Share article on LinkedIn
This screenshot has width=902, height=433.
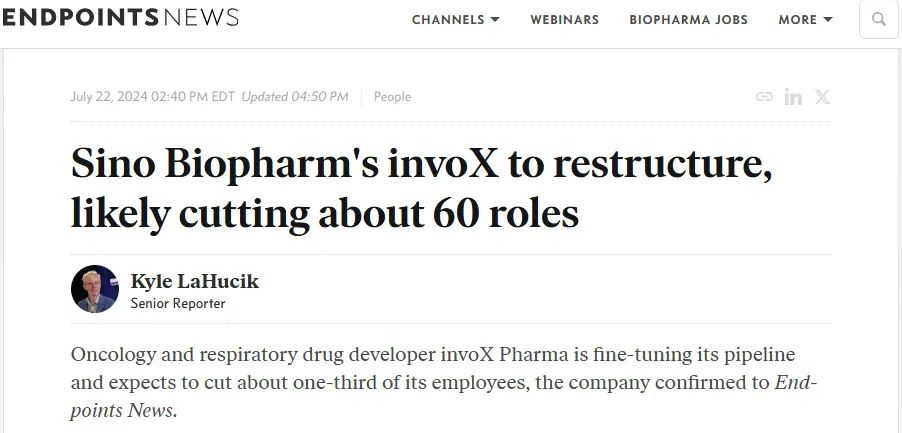[x=794, y=97]
